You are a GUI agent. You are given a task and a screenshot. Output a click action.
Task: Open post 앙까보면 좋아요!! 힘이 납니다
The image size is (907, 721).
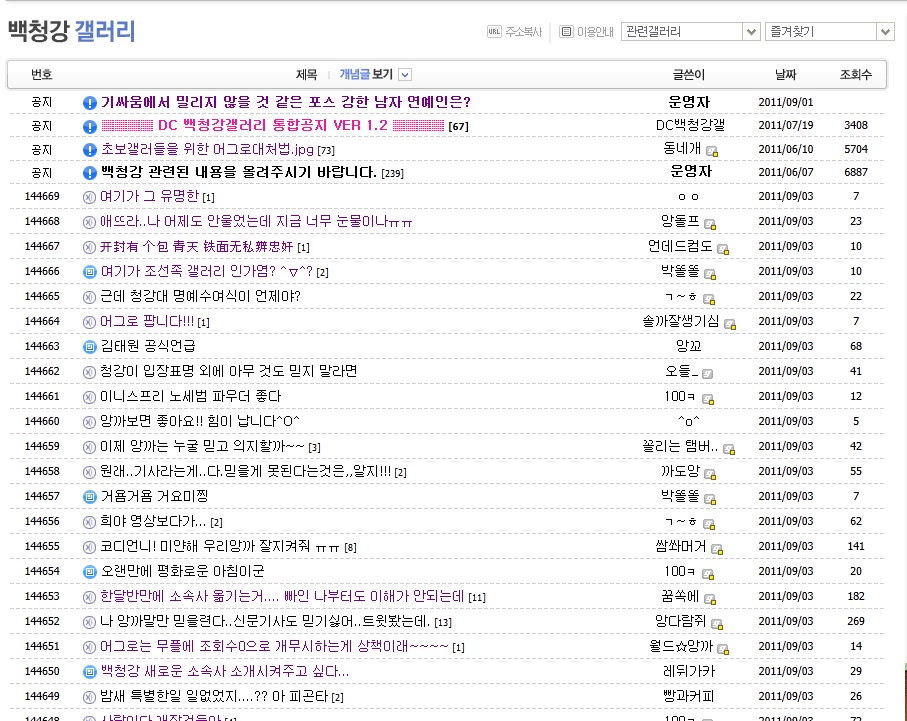[200, 421]
